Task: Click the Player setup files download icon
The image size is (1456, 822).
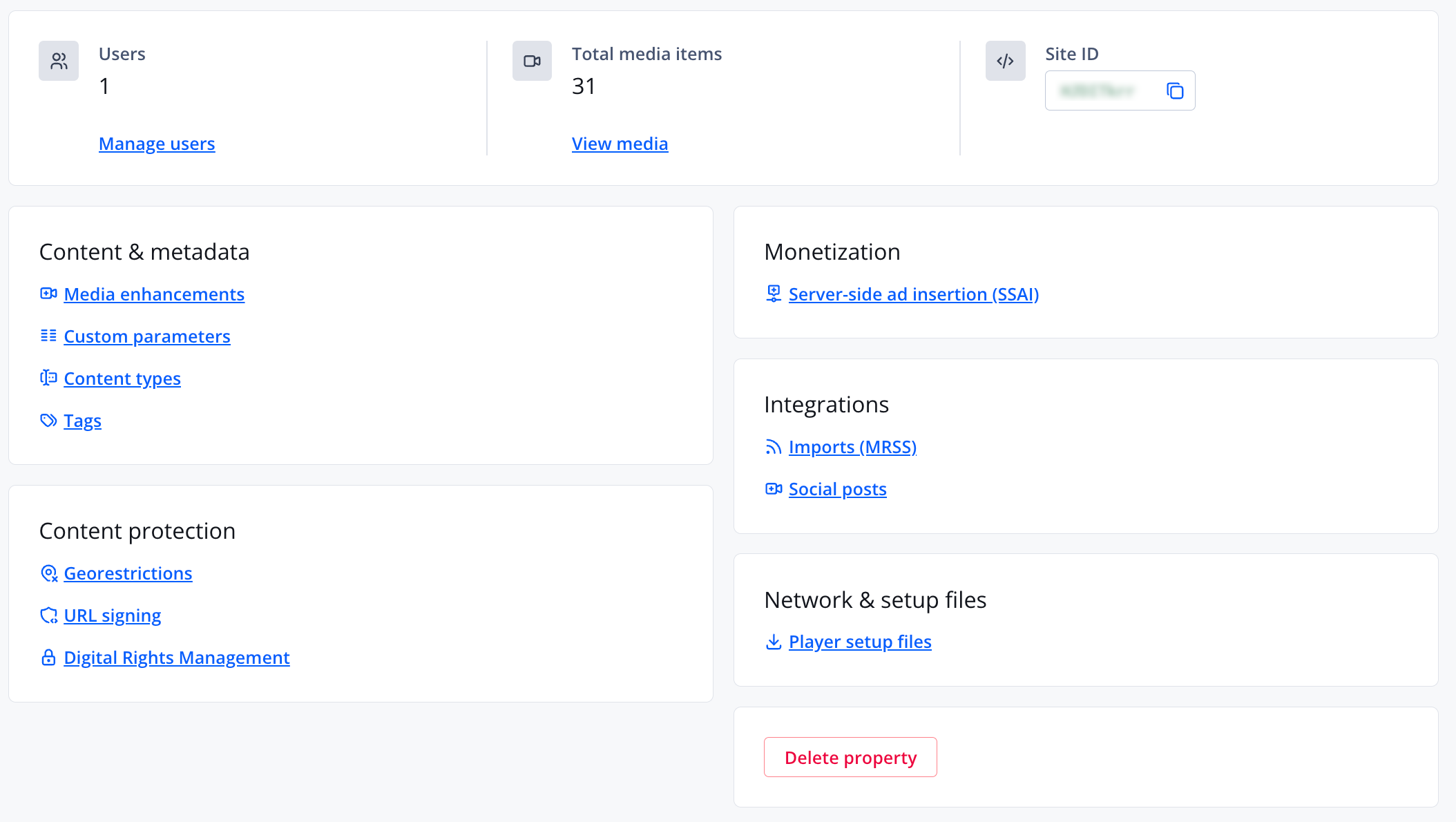Action: 774,642
